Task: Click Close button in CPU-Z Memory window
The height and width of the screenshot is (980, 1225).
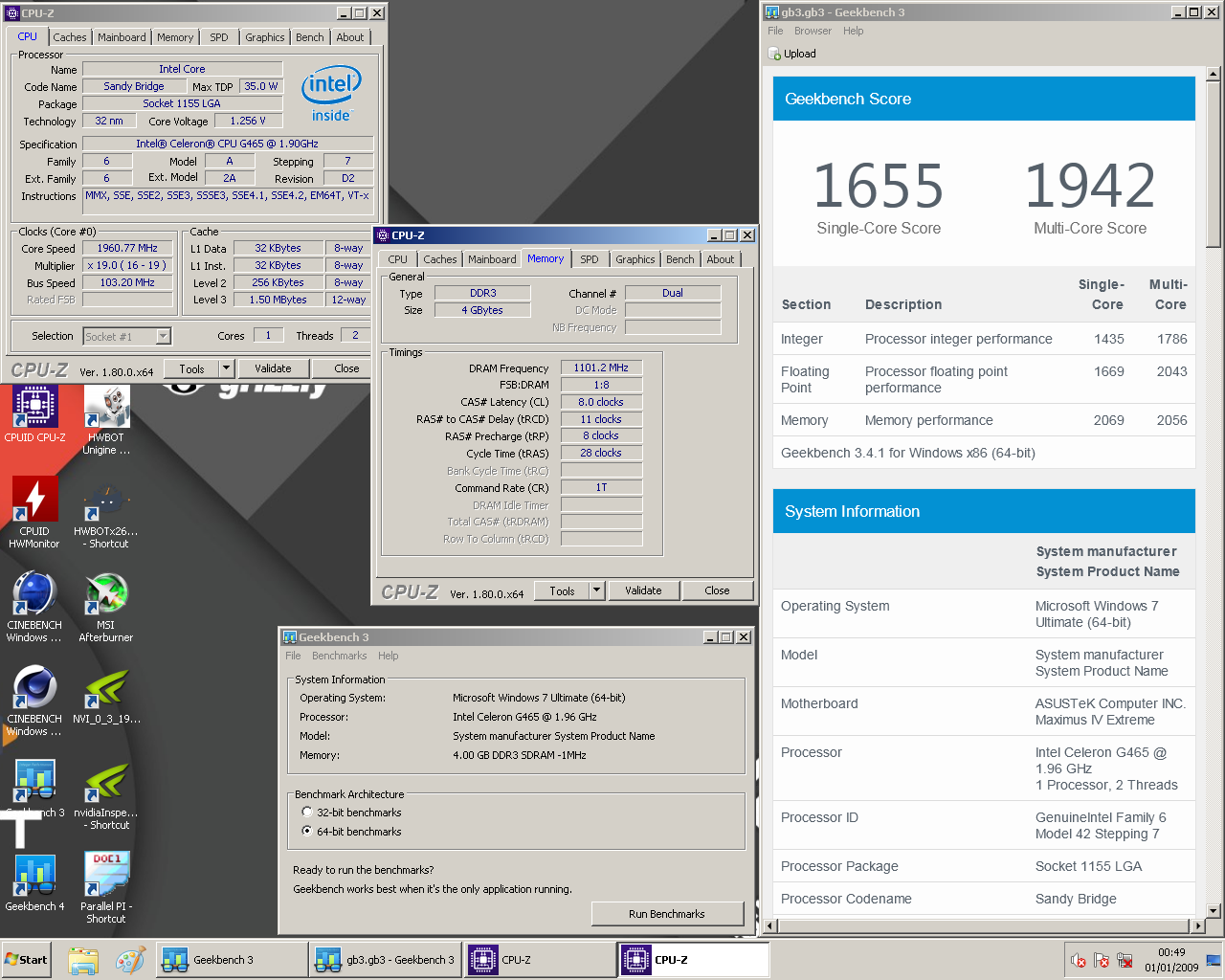Action: [717, 590]
